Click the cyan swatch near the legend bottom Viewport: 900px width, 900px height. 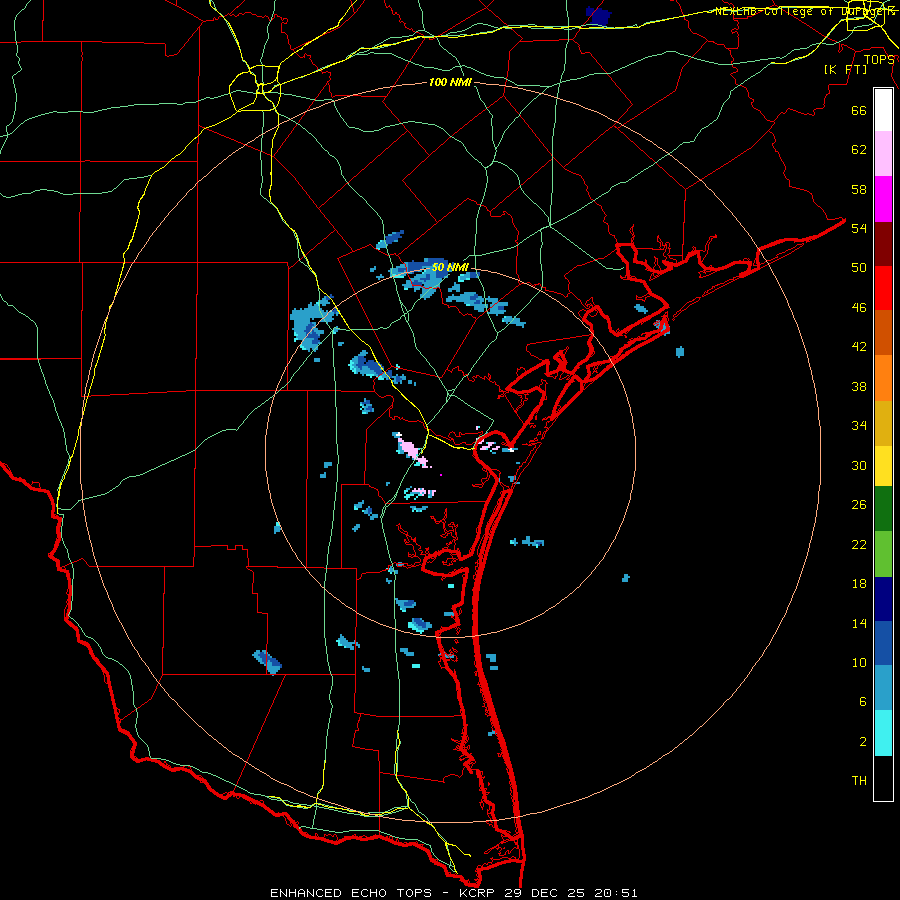pos(883,733)
